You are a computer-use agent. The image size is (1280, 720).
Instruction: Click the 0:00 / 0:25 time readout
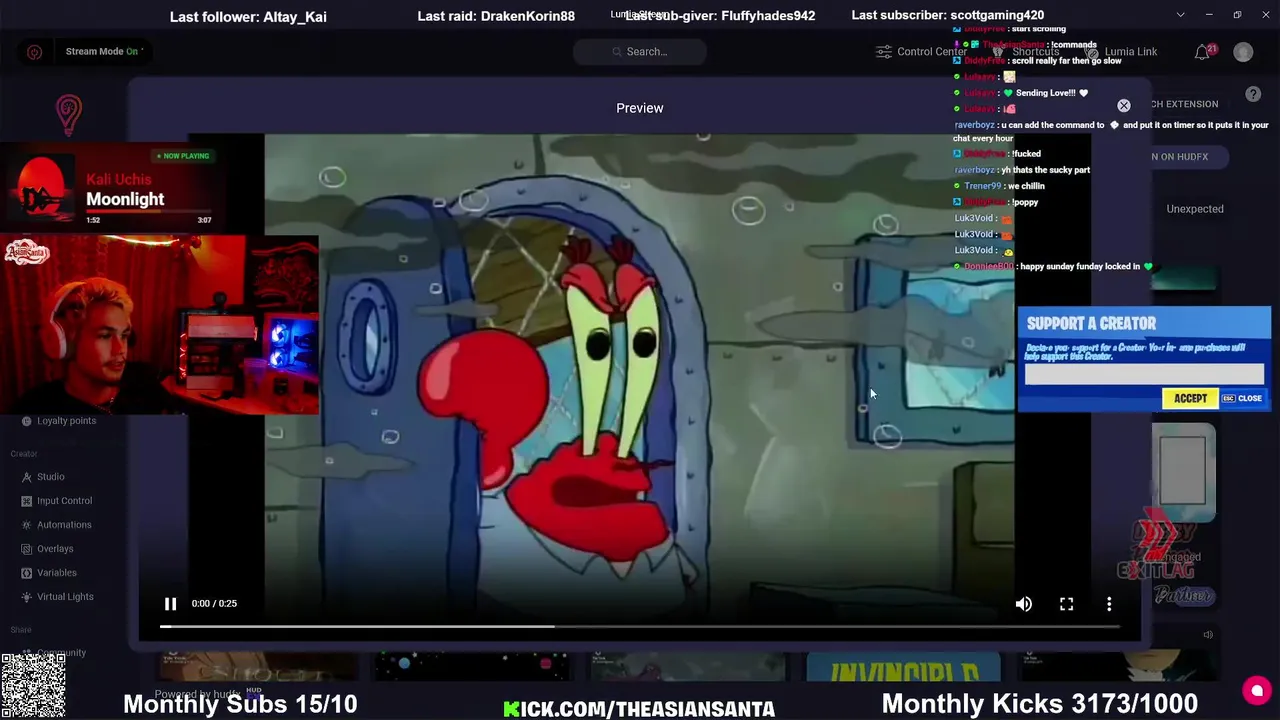(x=214, y=604)
